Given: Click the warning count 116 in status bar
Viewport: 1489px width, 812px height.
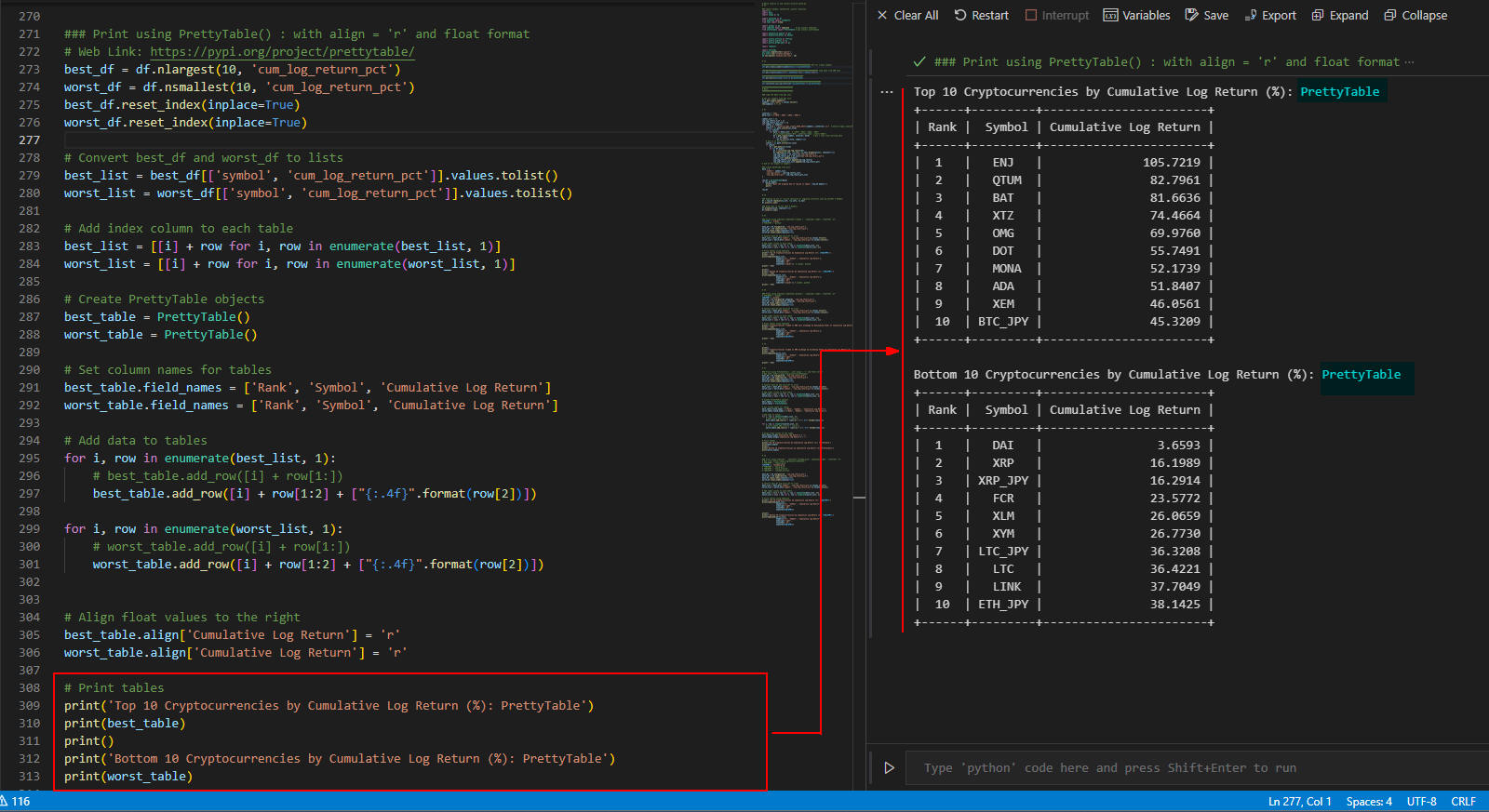Looking at the screenshot, I should coord(16,801).
